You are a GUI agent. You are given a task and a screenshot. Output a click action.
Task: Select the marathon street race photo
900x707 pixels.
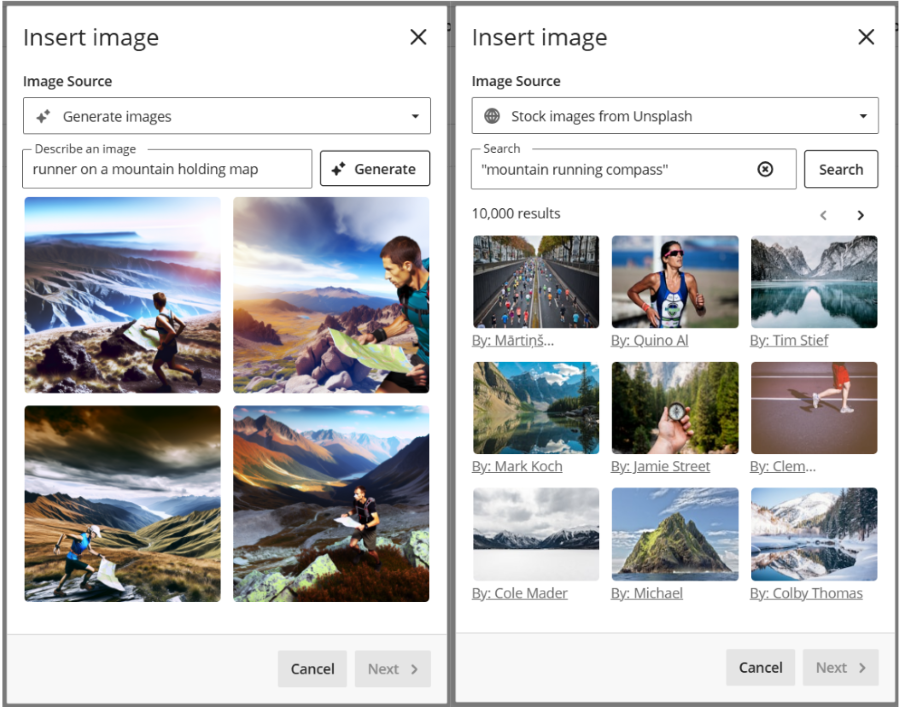click(x=536, y=282)
